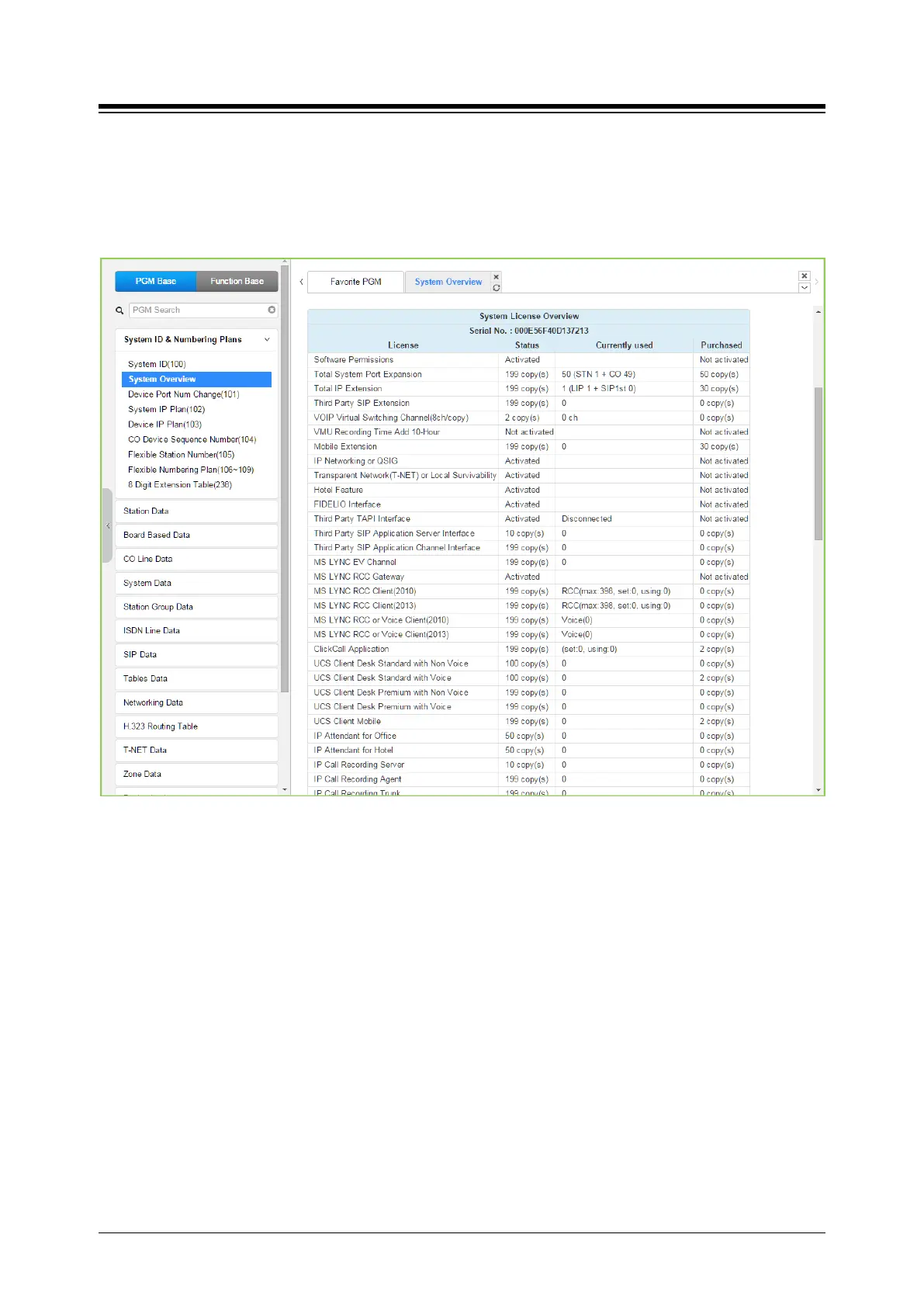Image resolution: width=924 pixels, height=1307 pixels.
Task: Click the Purchased column header
Action: point(722,345)
